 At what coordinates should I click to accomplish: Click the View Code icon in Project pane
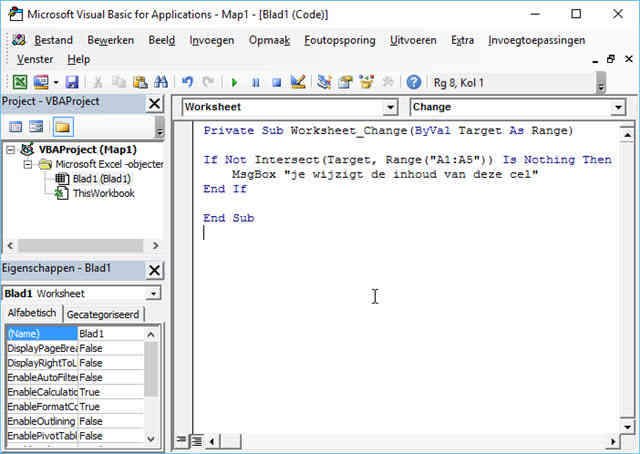16,127
